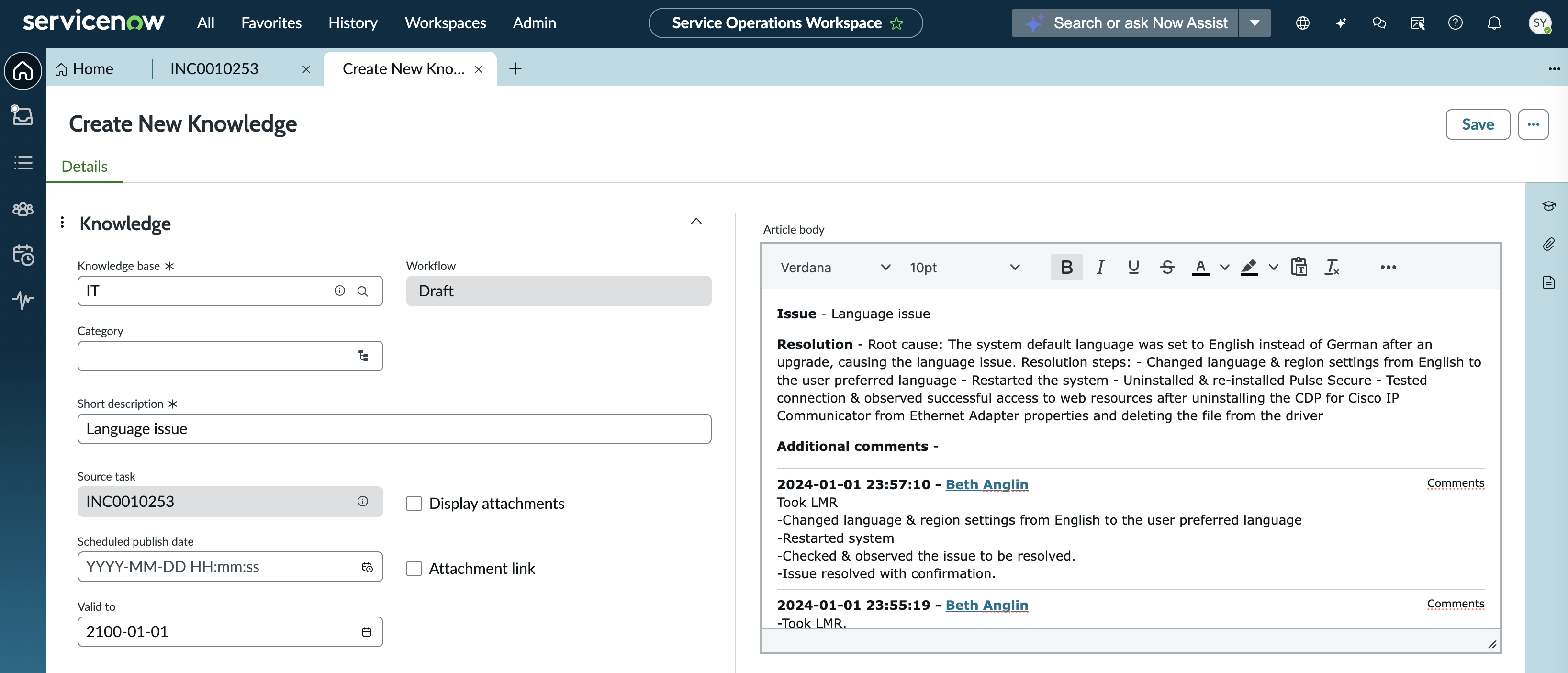Open editor toolbar more options ellipsis
The image size is (1568, 673).
1388,267
